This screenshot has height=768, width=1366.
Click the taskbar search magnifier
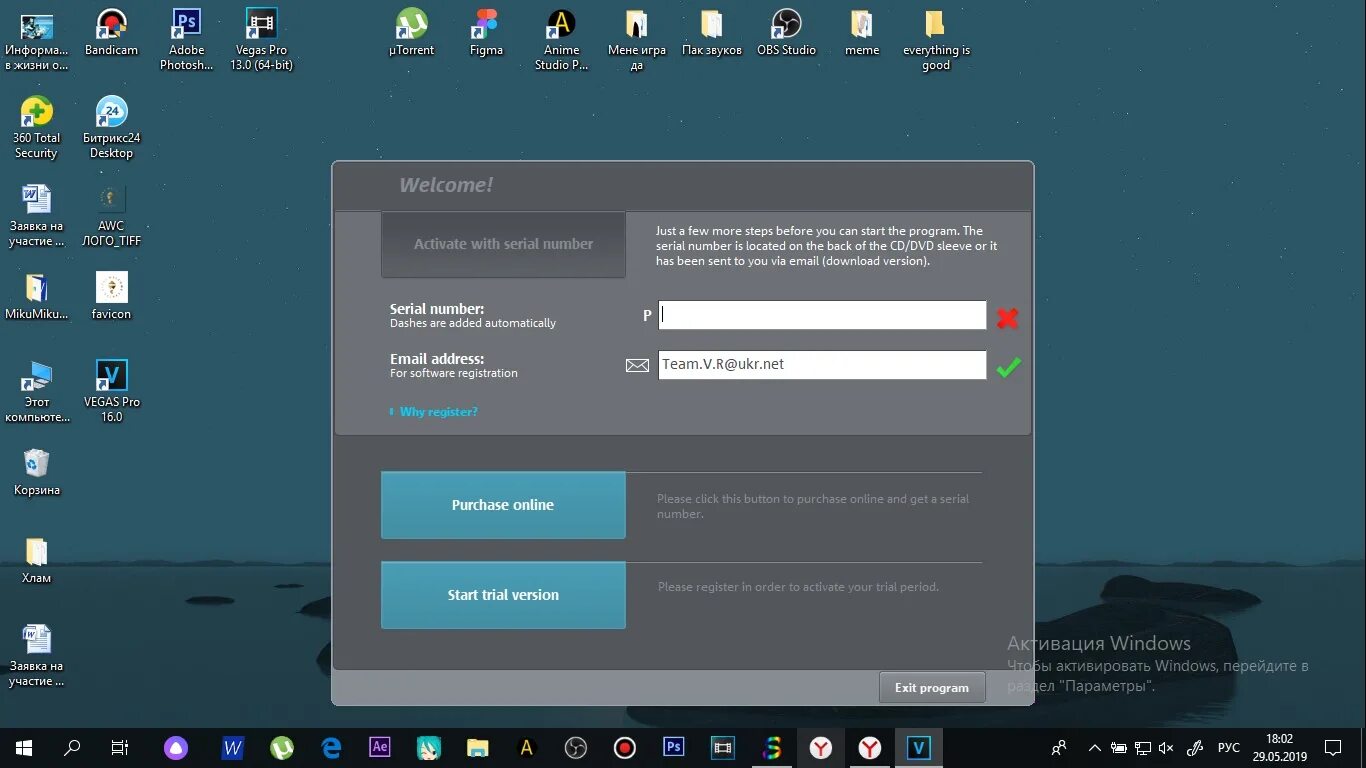(72, 747)
